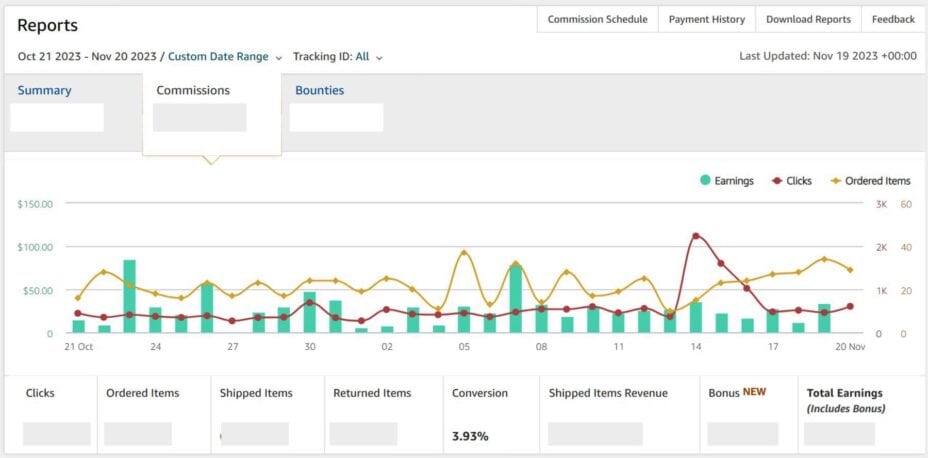Click chevron next to Custom Date Range

tap(279, 58)
